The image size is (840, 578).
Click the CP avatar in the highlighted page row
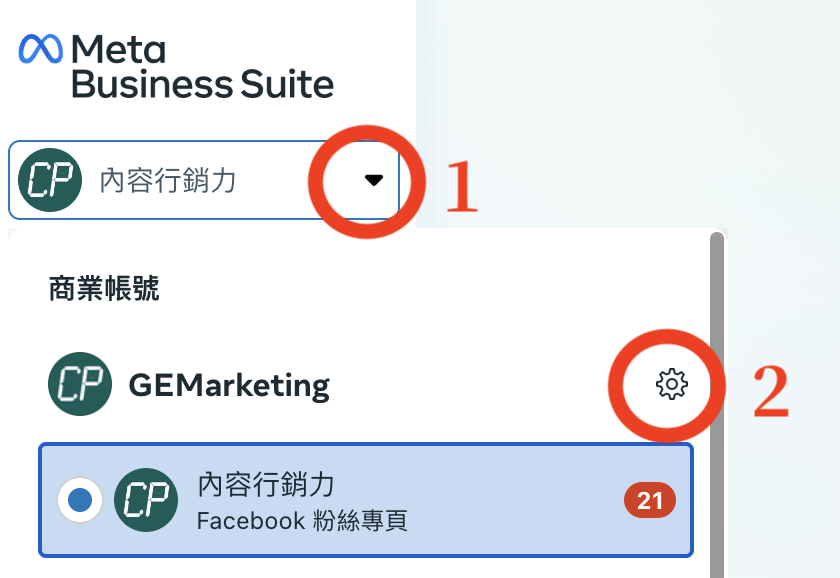click(146, 500)
